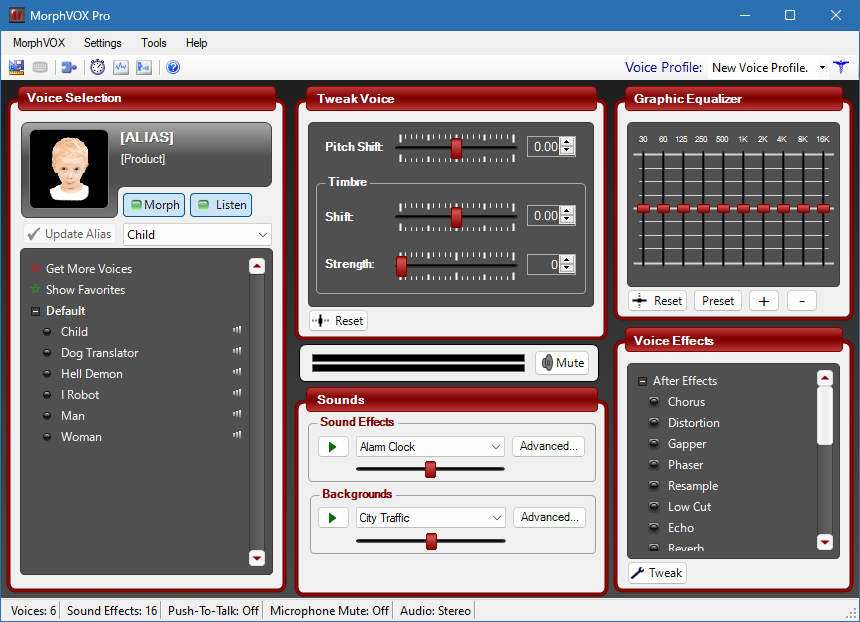Click the Sound Effects volume slider handle
Image resolution: width=860 pixels, height=622 pixels.
(431, 469)
